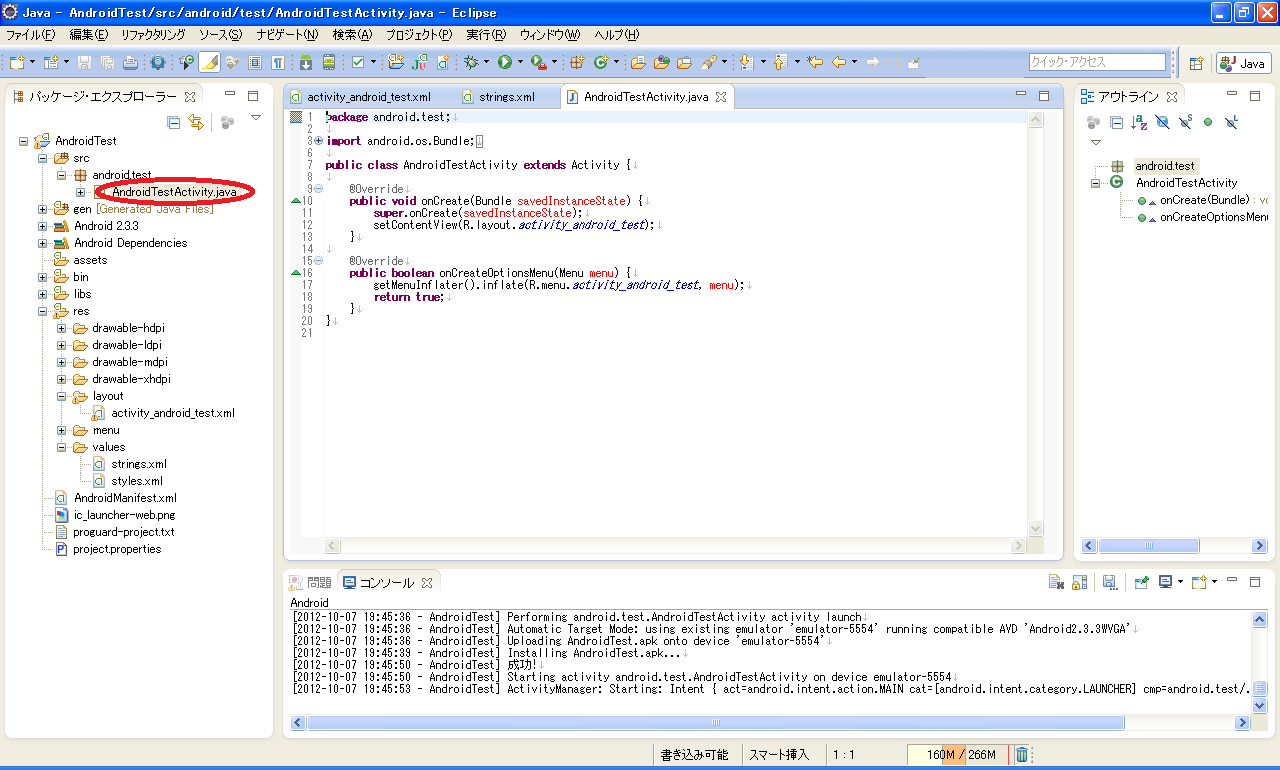Run garbage collector trash icon
Screen dimensions: 1280x770
coord(1022,755)
